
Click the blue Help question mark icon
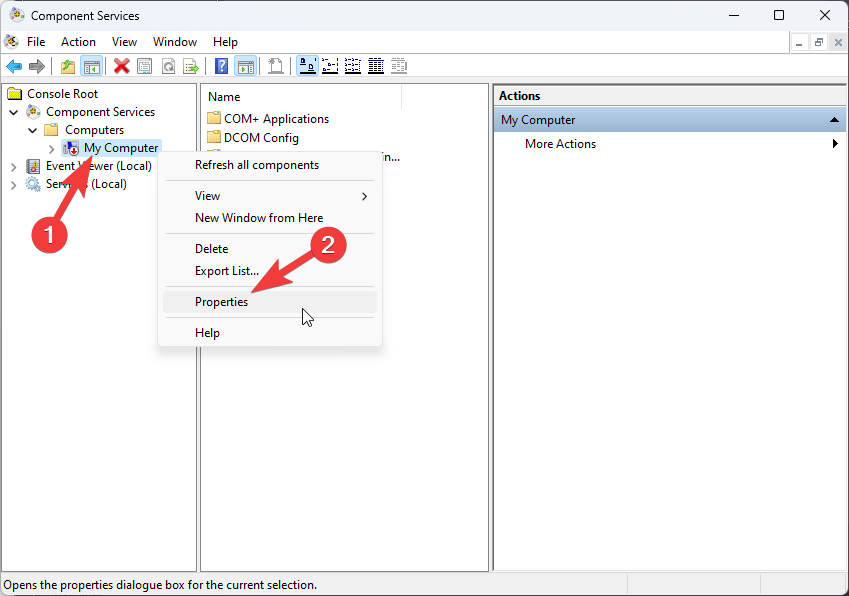pos(221,66)
